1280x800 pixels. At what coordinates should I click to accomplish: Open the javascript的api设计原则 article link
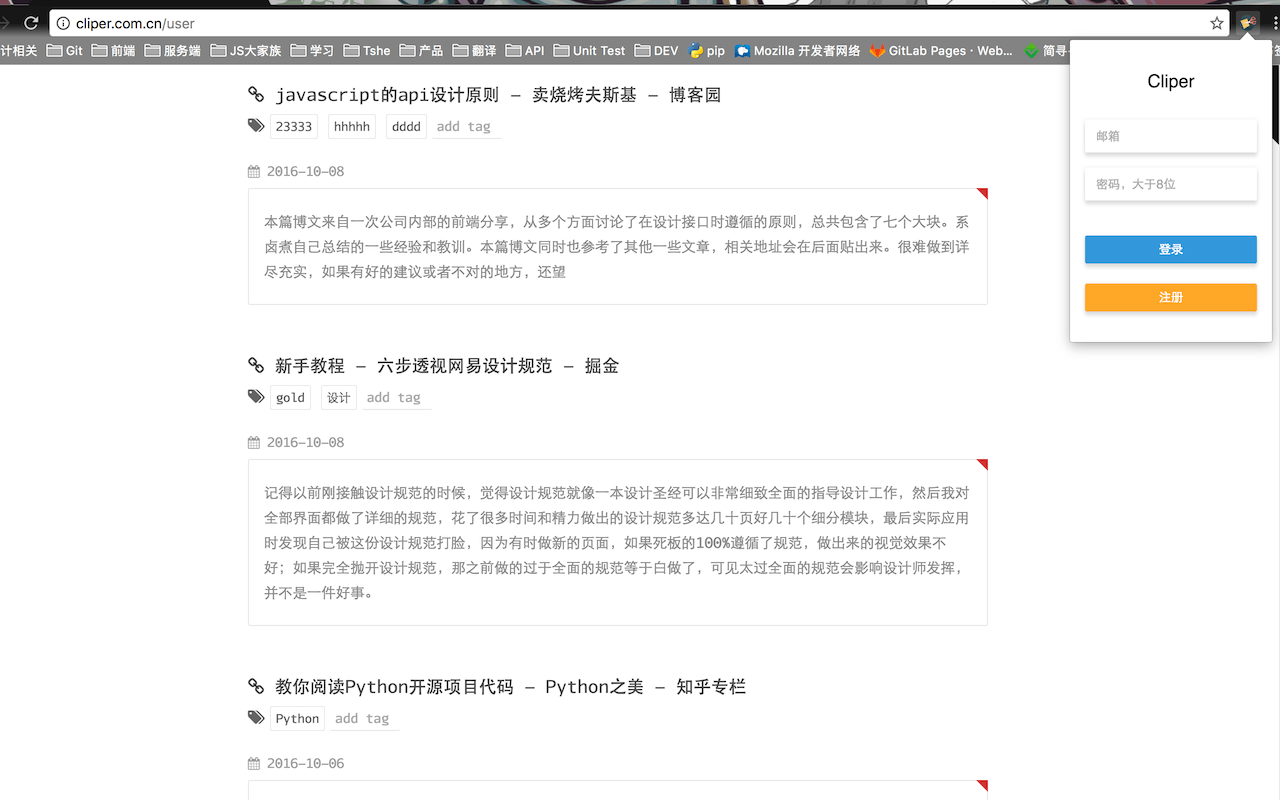[x=498, y=95]
